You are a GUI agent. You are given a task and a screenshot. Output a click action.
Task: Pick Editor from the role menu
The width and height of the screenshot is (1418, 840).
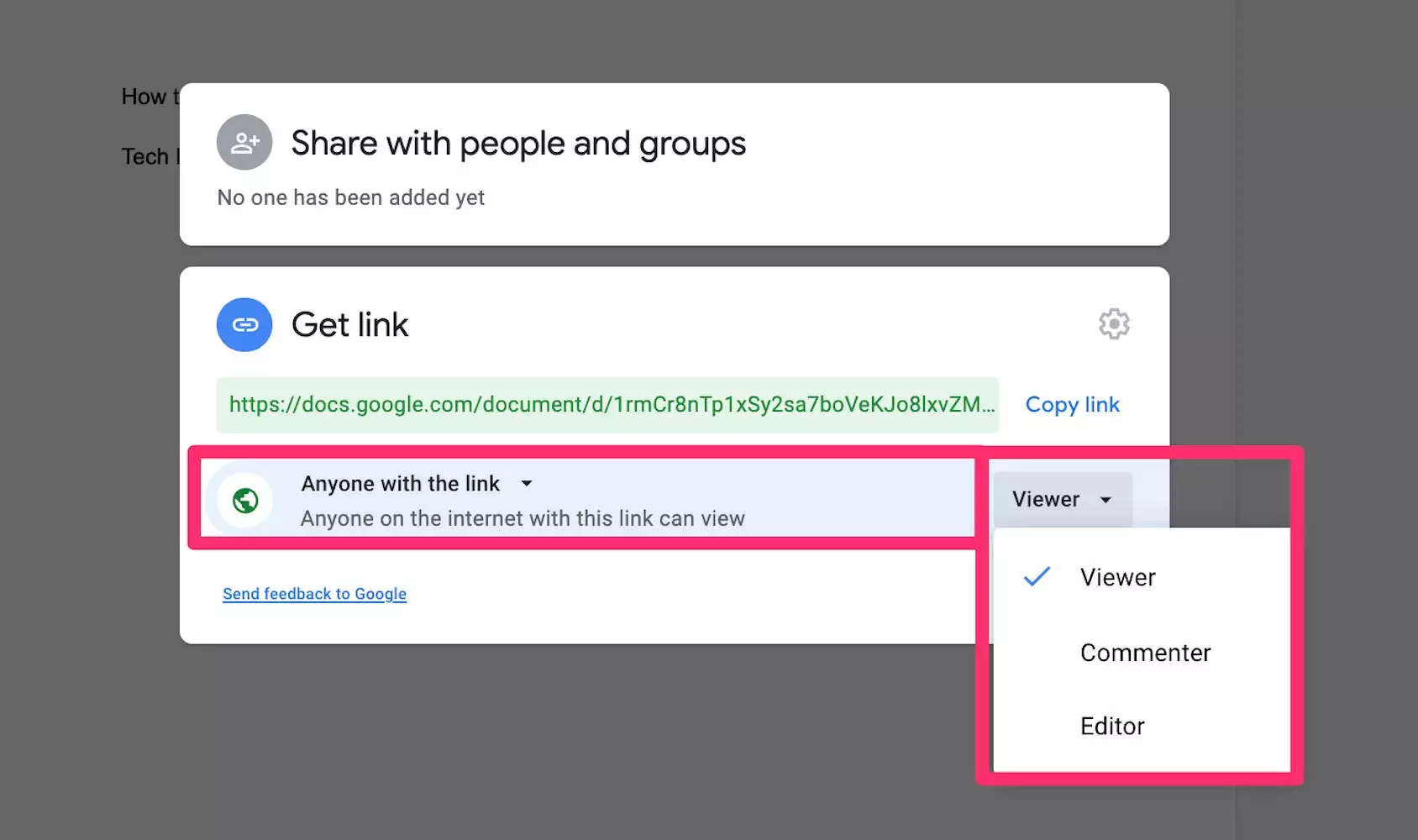pos(1112,726)
